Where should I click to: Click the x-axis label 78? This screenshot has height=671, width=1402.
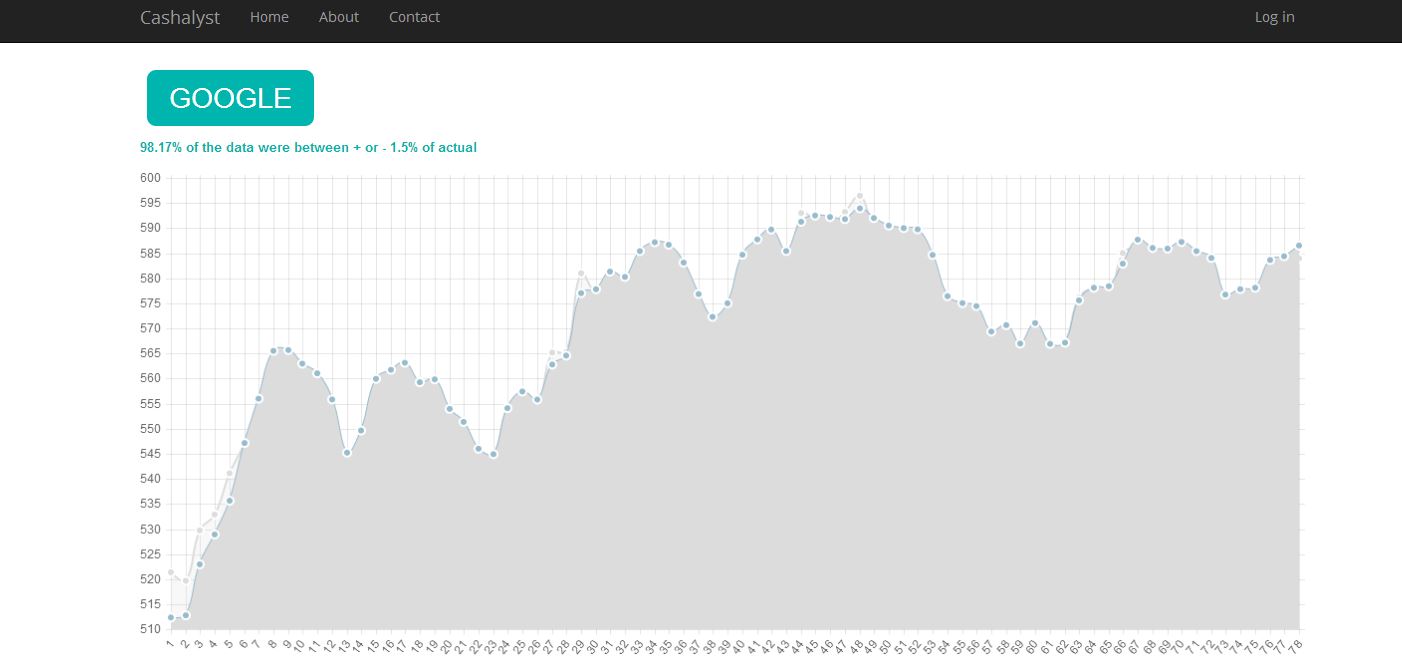click(1298, 646)
